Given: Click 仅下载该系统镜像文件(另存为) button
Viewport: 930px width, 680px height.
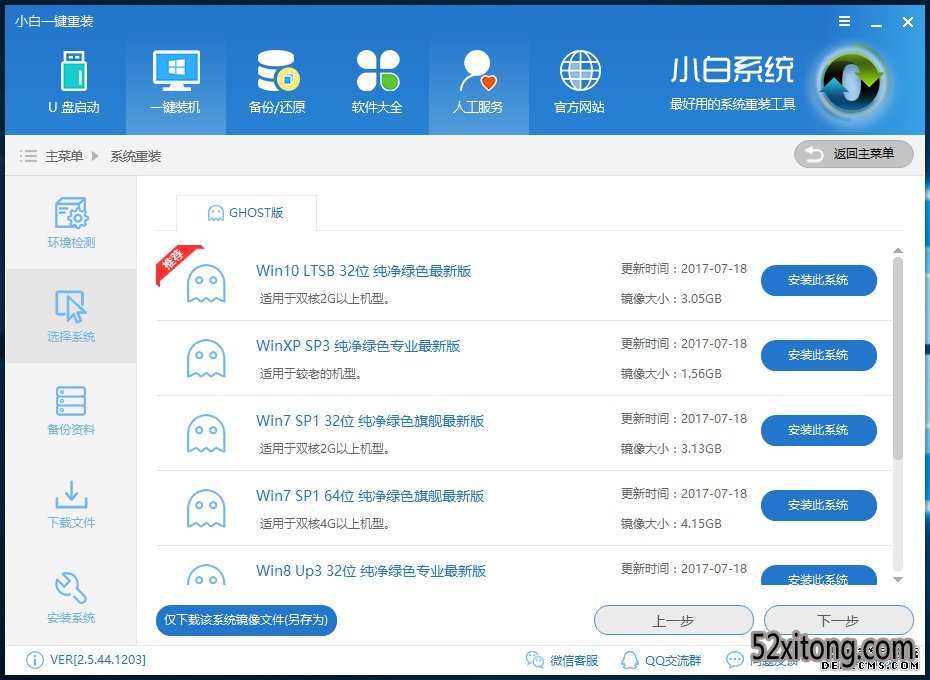Looking at the screenshot, I should click(246, 620).
